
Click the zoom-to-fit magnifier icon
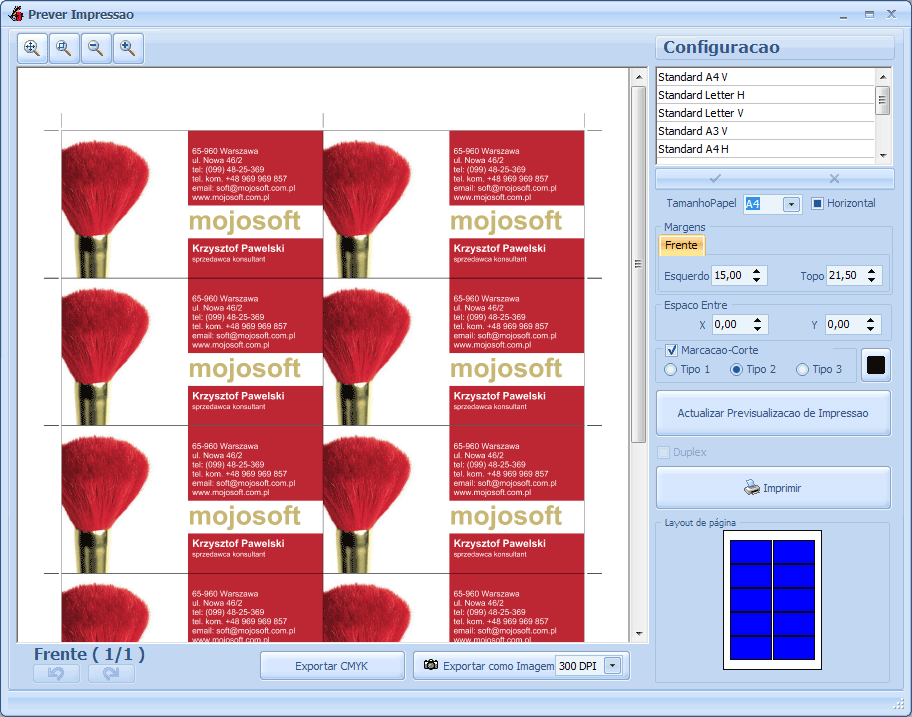(x=32, y=48)
